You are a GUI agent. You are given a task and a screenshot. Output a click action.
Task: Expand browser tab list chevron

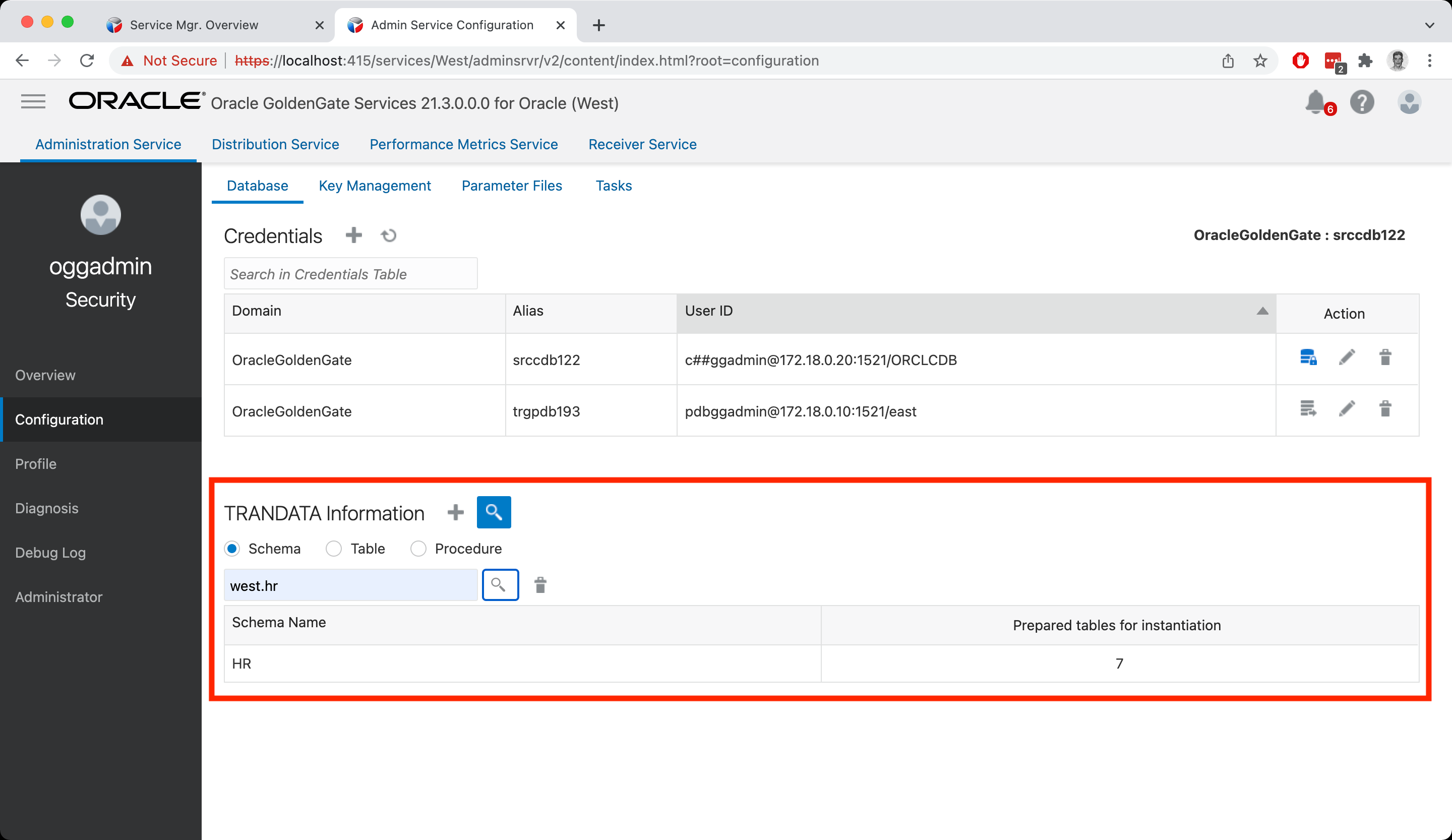coord(1429,25)
